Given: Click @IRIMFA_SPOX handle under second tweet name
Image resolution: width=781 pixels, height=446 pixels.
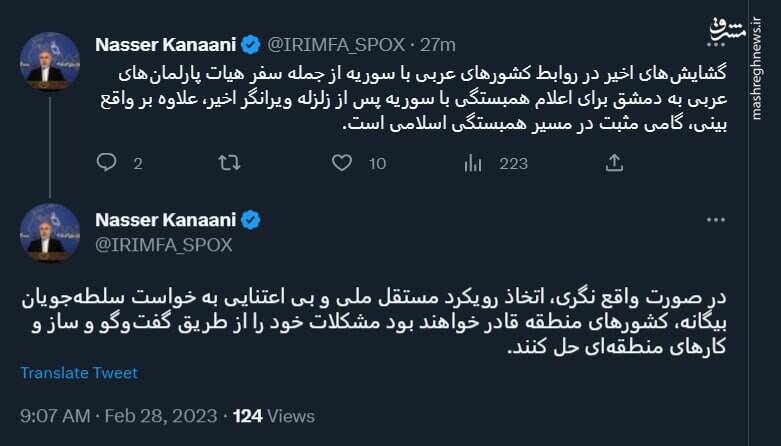Looking at the screenshot, I should [x=163, y=244].
